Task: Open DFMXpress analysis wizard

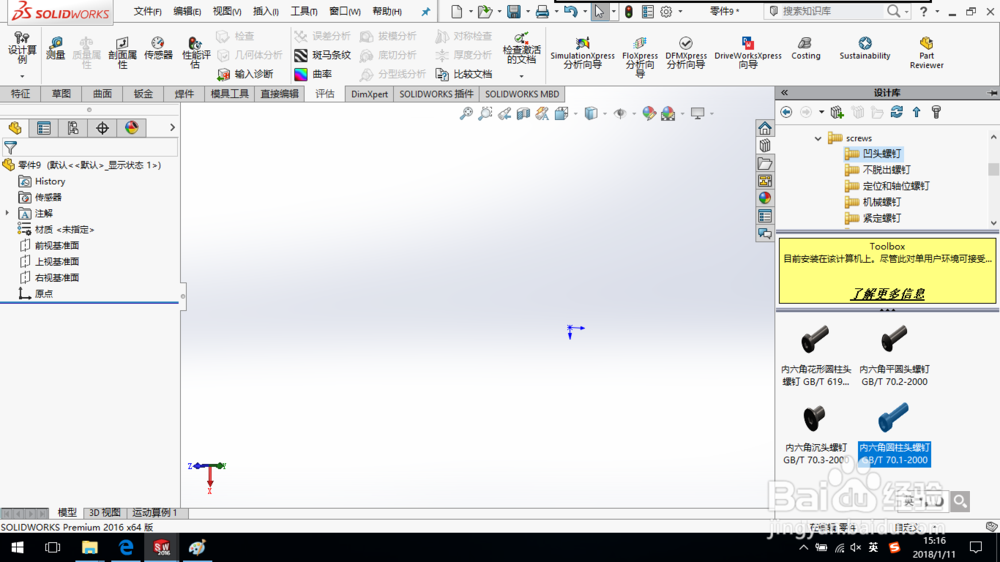Action: coord(686,52)
